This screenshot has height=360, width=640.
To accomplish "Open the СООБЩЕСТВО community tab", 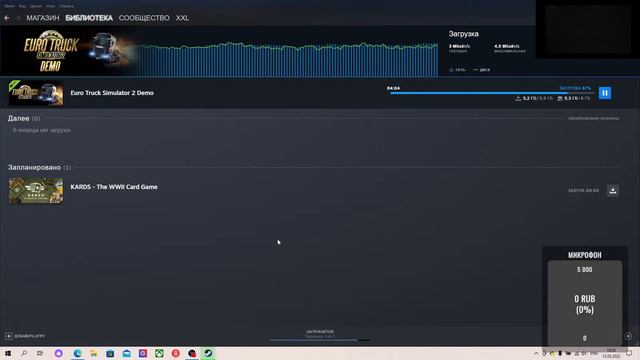I will [x=144, y=18].
